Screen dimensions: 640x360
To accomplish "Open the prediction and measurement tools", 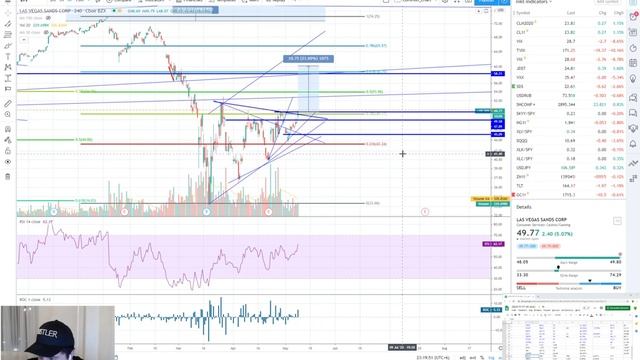I will click(x=8, y=78).
